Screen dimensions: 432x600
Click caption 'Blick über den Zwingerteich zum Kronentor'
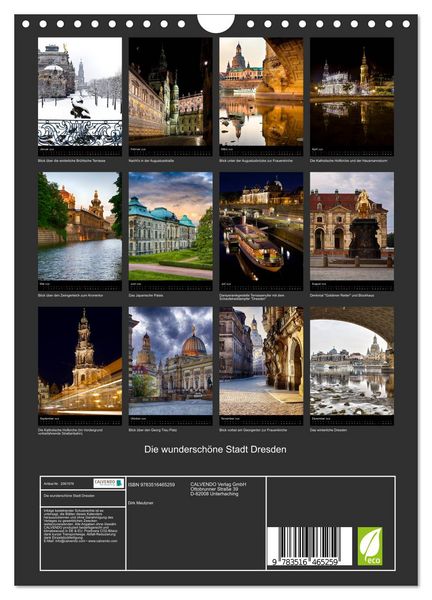(70, 295)
